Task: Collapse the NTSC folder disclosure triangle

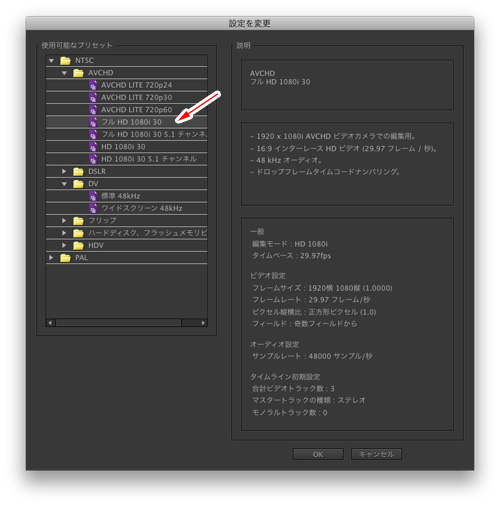Action: [x=51, y=61]
